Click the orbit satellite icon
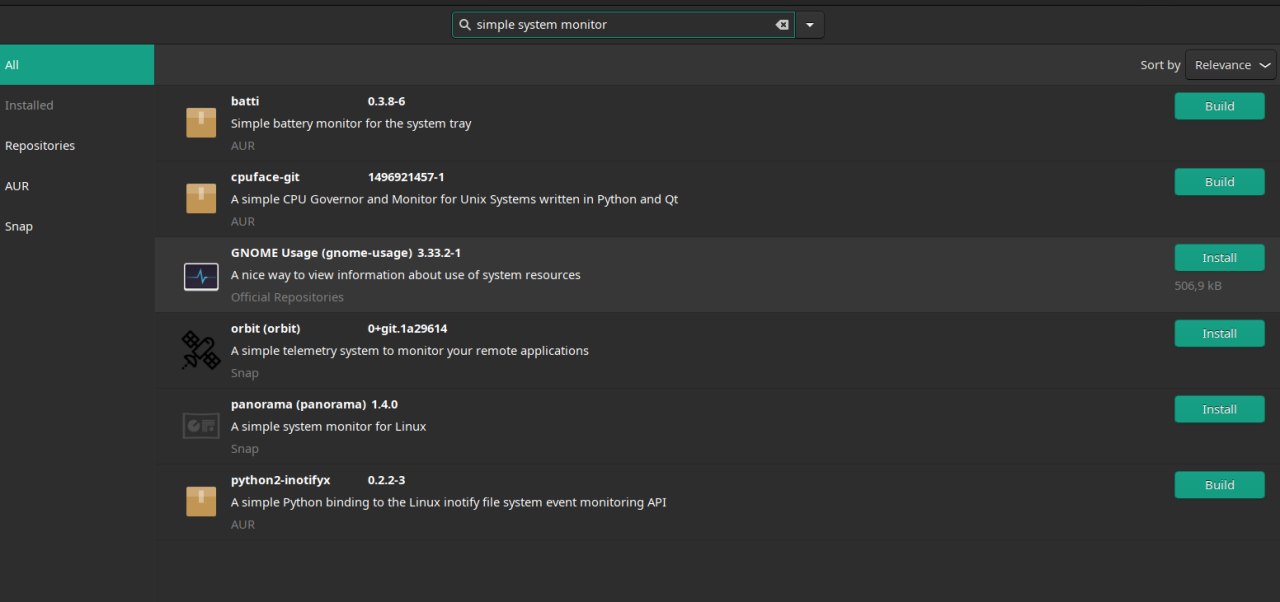This screenshot has width=1280, height=602. 201,350
